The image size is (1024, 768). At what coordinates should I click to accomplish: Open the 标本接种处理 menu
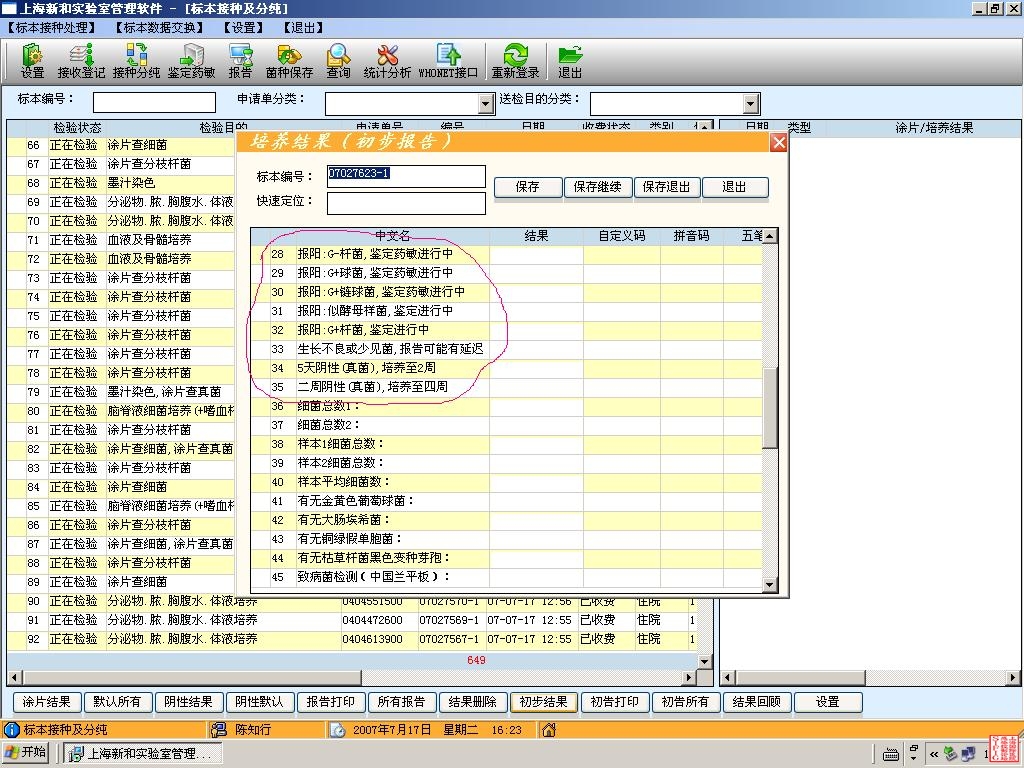[x=52, y=28]
